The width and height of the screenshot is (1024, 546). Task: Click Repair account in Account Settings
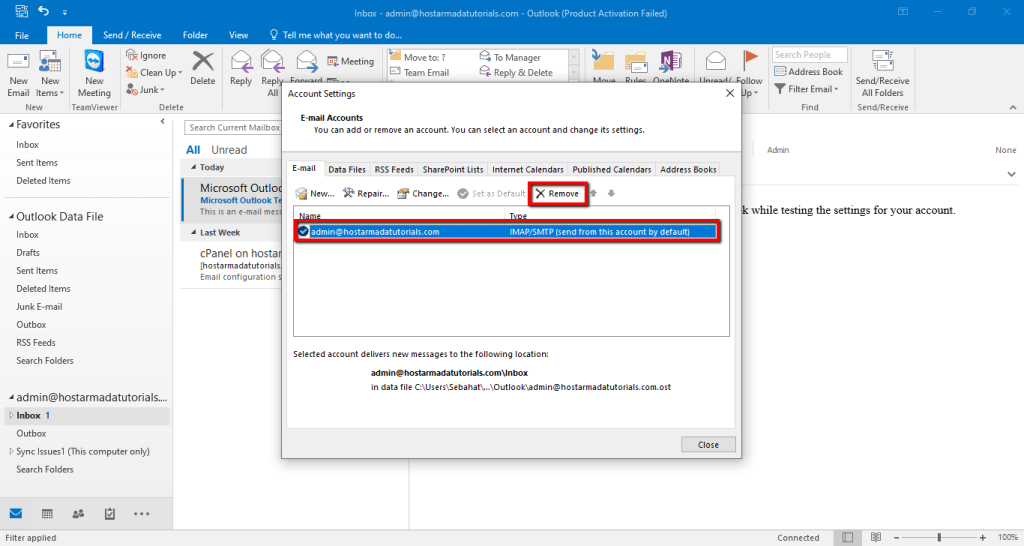tap(366, 193)
